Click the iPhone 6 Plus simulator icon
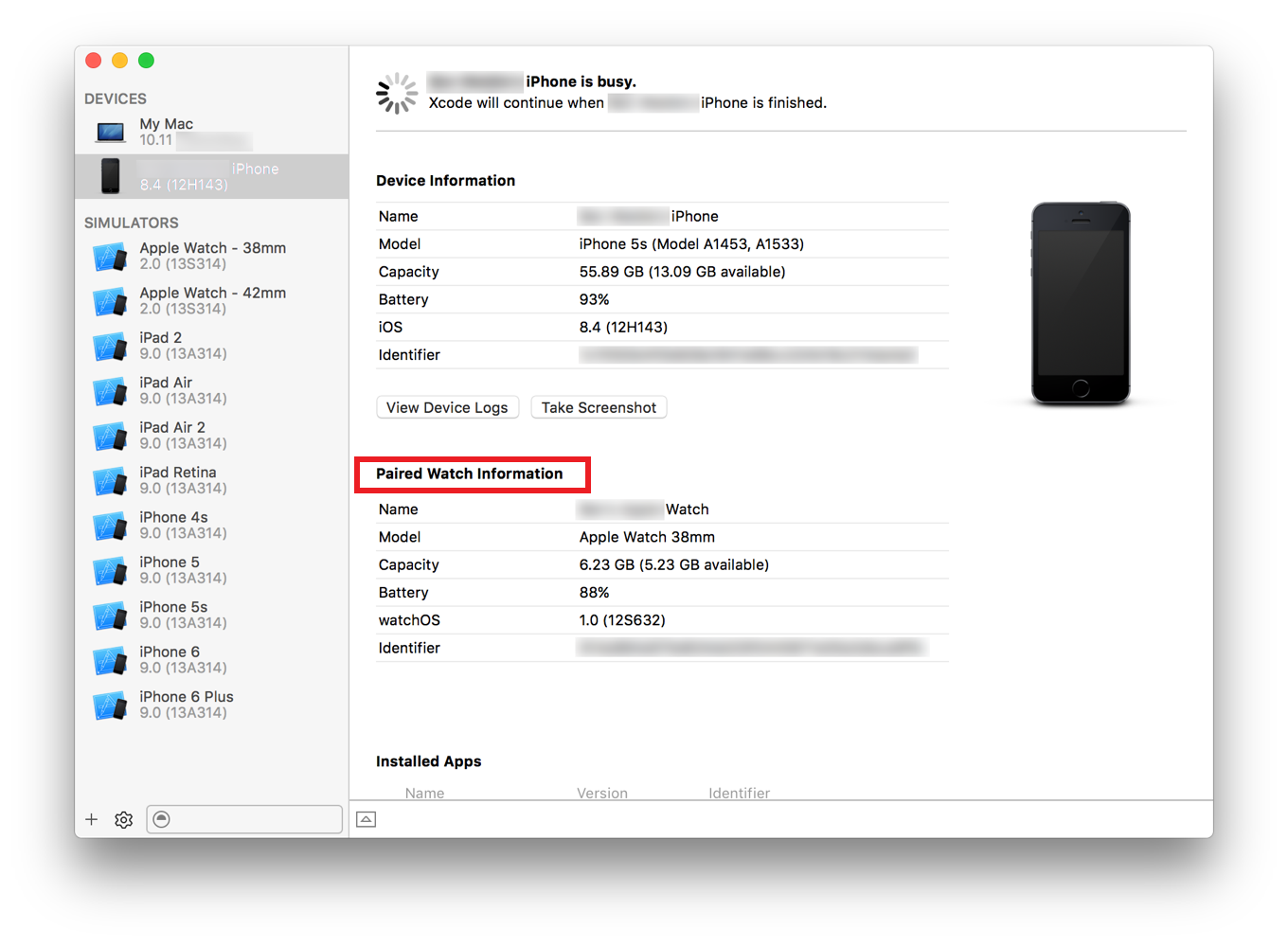Image resolution: width=1288 pixels, height=947 pixels. click(111, 705)
